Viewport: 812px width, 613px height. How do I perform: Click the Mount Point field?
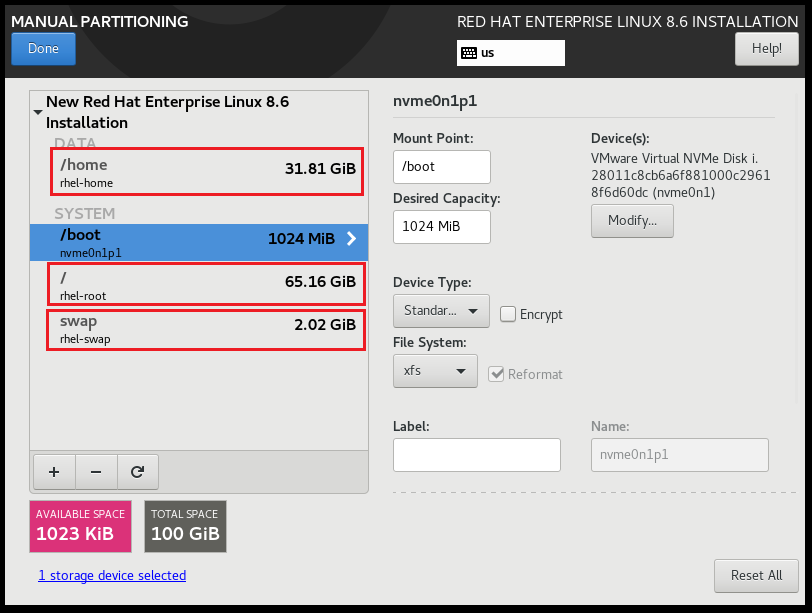point(442,167)
